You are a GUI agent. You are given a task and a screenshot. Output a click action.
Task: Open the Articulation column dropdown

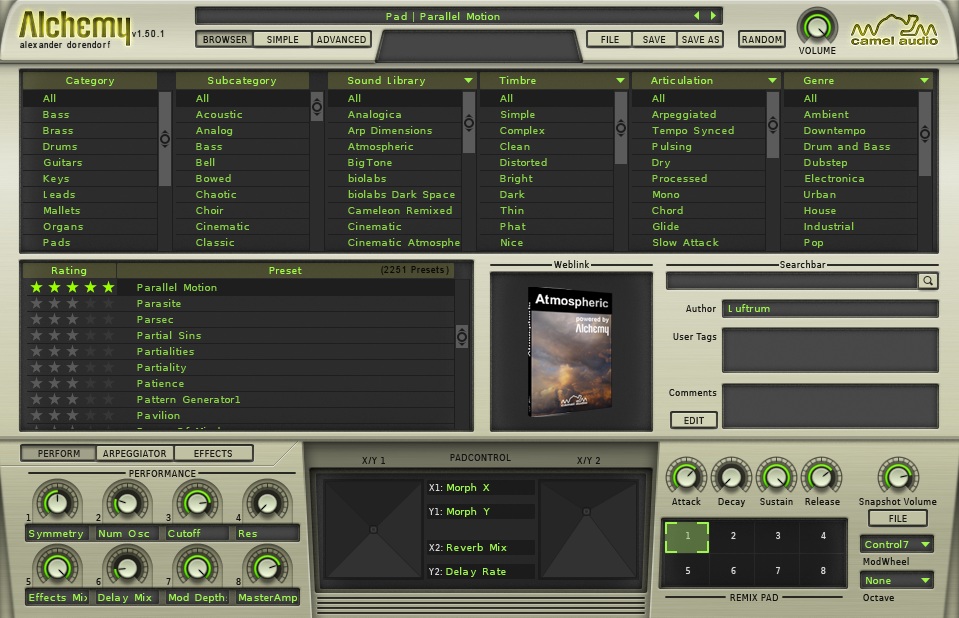click(x=772, y=81)
